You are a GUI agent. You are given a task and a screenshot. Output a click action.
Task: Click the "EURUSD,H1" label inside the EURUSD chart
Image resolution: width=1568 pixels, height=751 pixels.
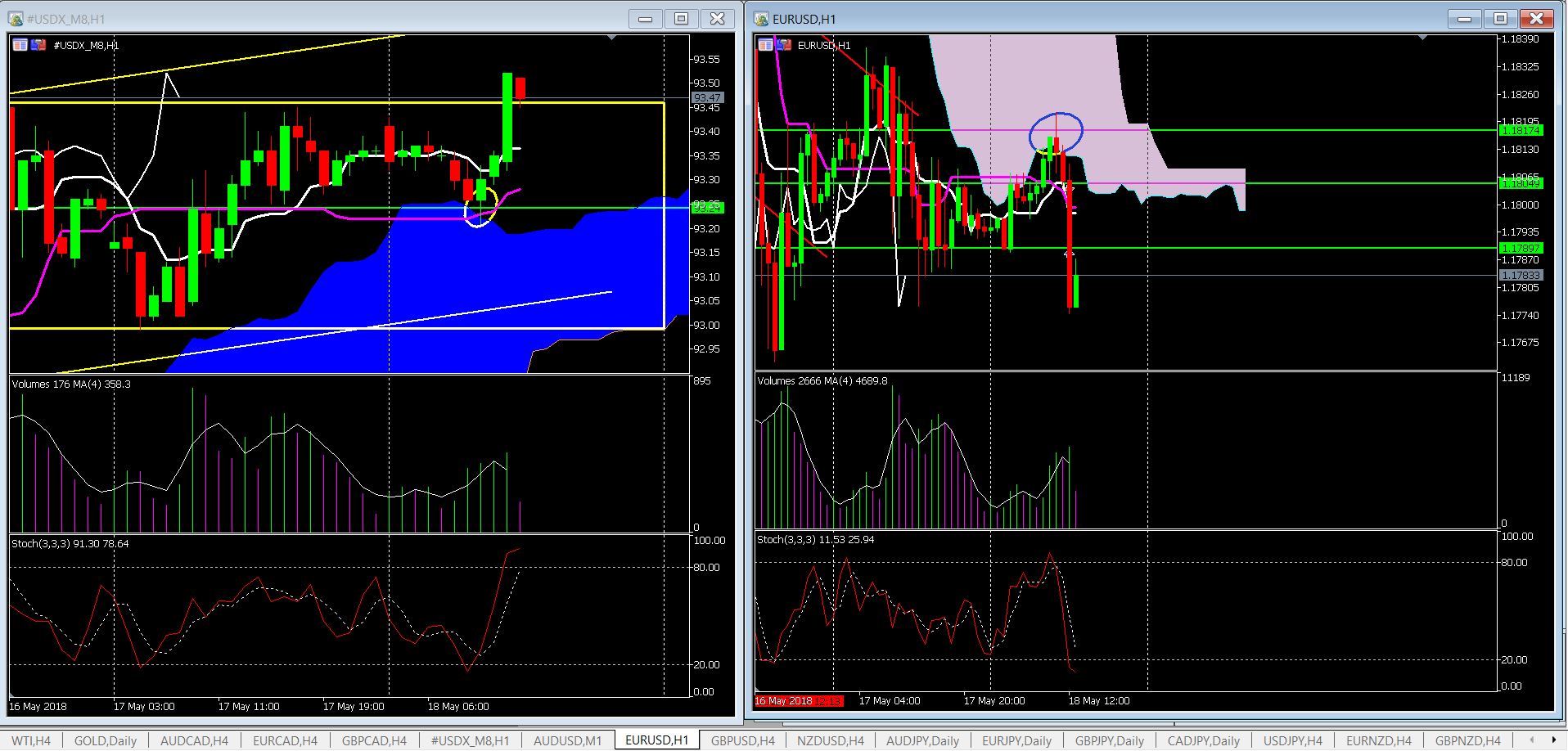pos(824,46)
